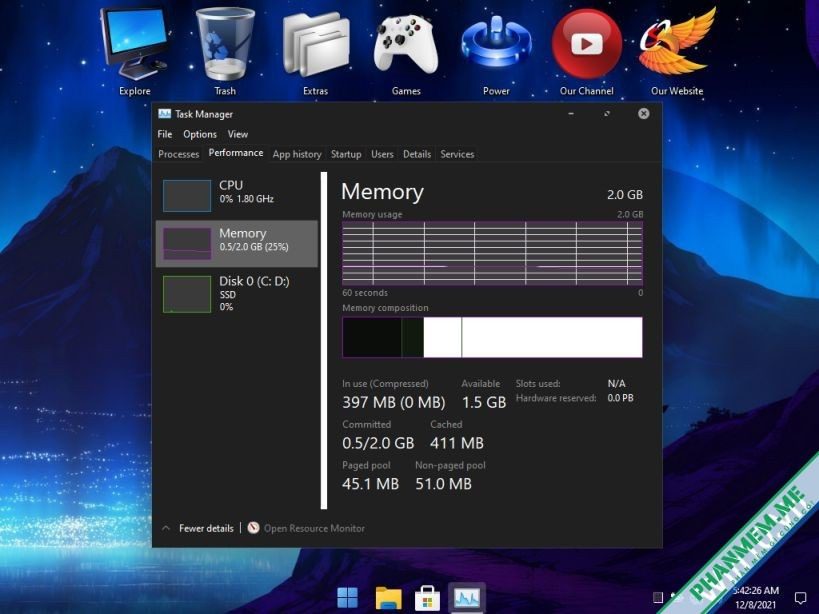Open the File menu
The image size is (819, 614).
click(165, 134)
